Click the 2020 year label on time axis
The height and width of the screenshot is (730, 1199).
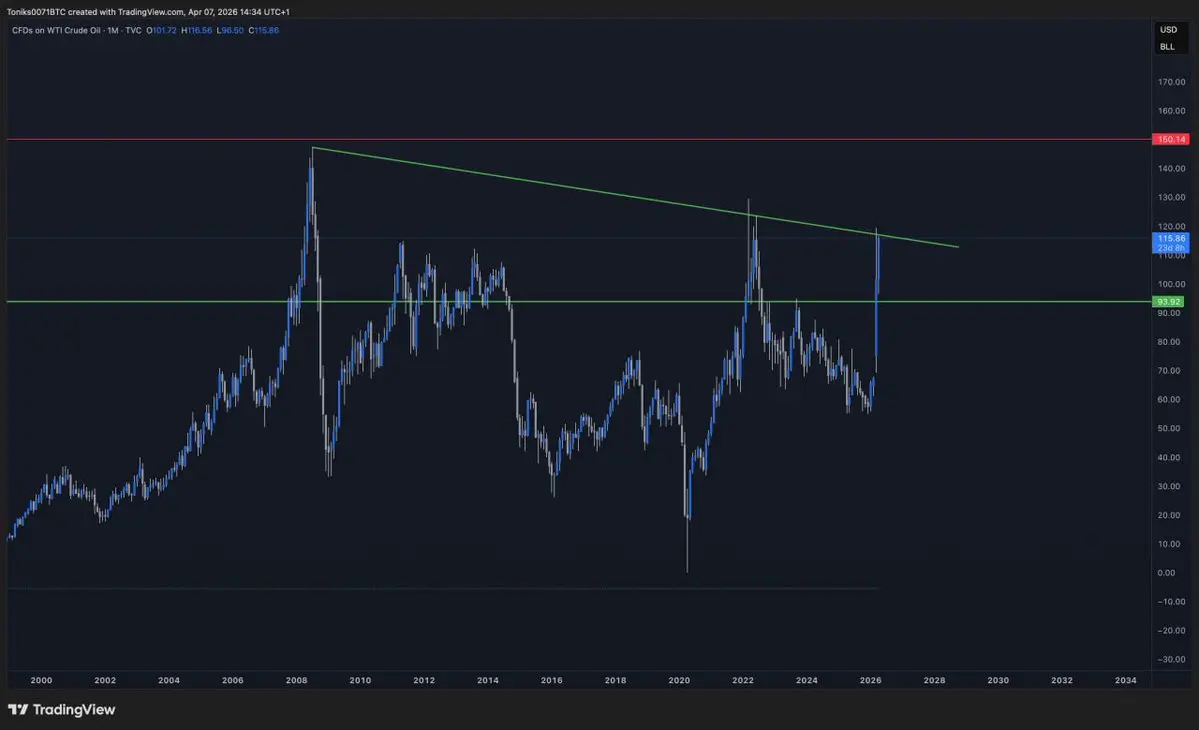pyautogui.click(x=679, y=680)
